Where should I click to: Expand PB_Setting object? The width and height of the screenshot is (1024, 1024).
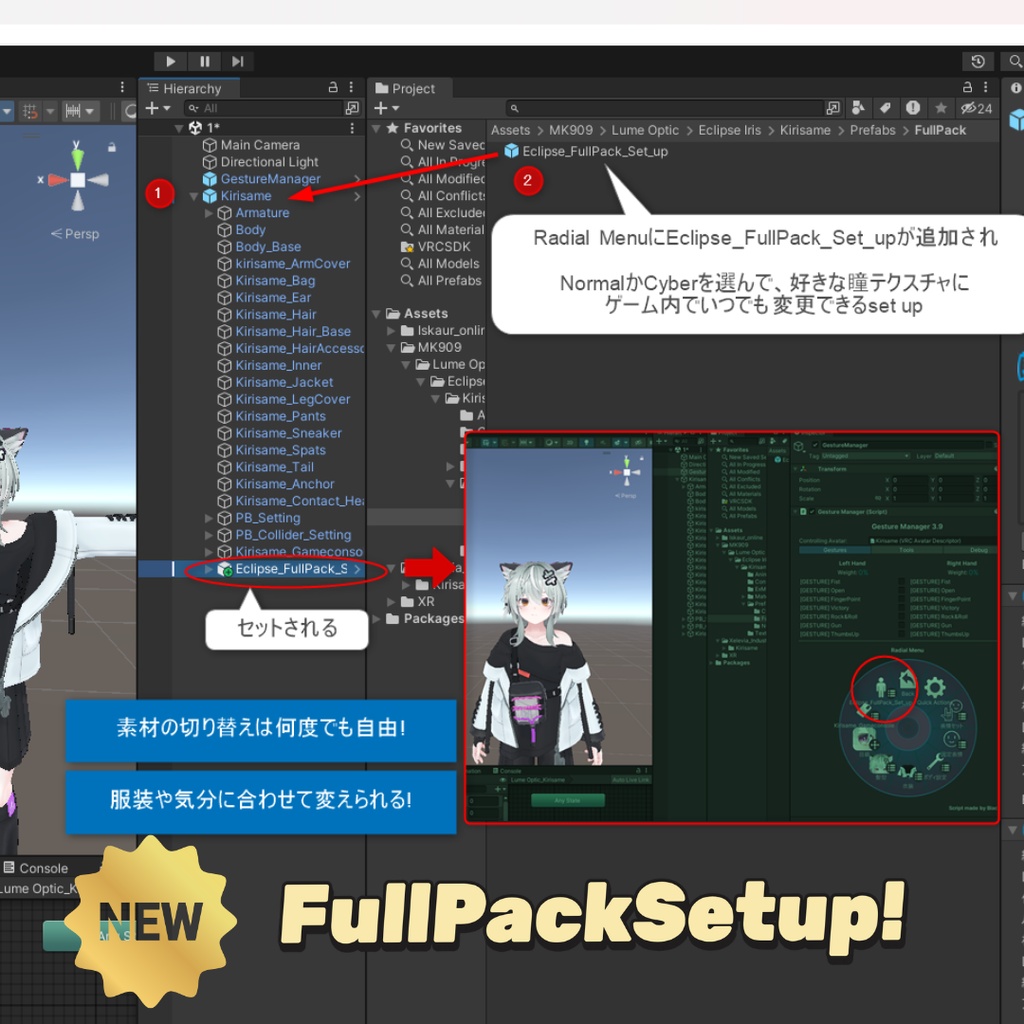coord(209,519)
